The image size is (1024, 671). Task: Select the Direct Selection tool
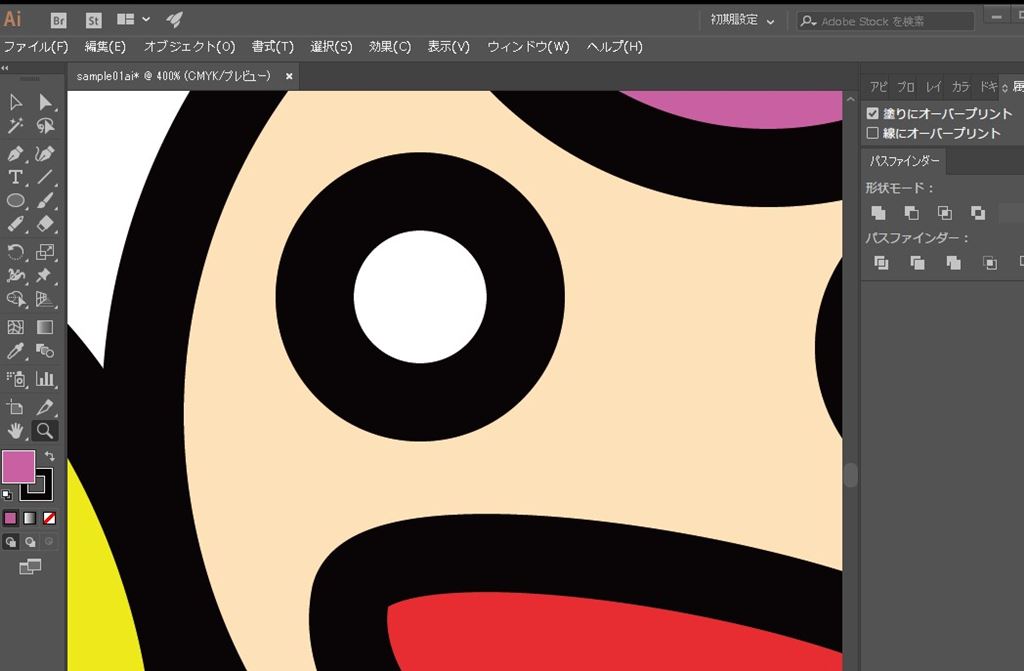[x=45, y=102]
